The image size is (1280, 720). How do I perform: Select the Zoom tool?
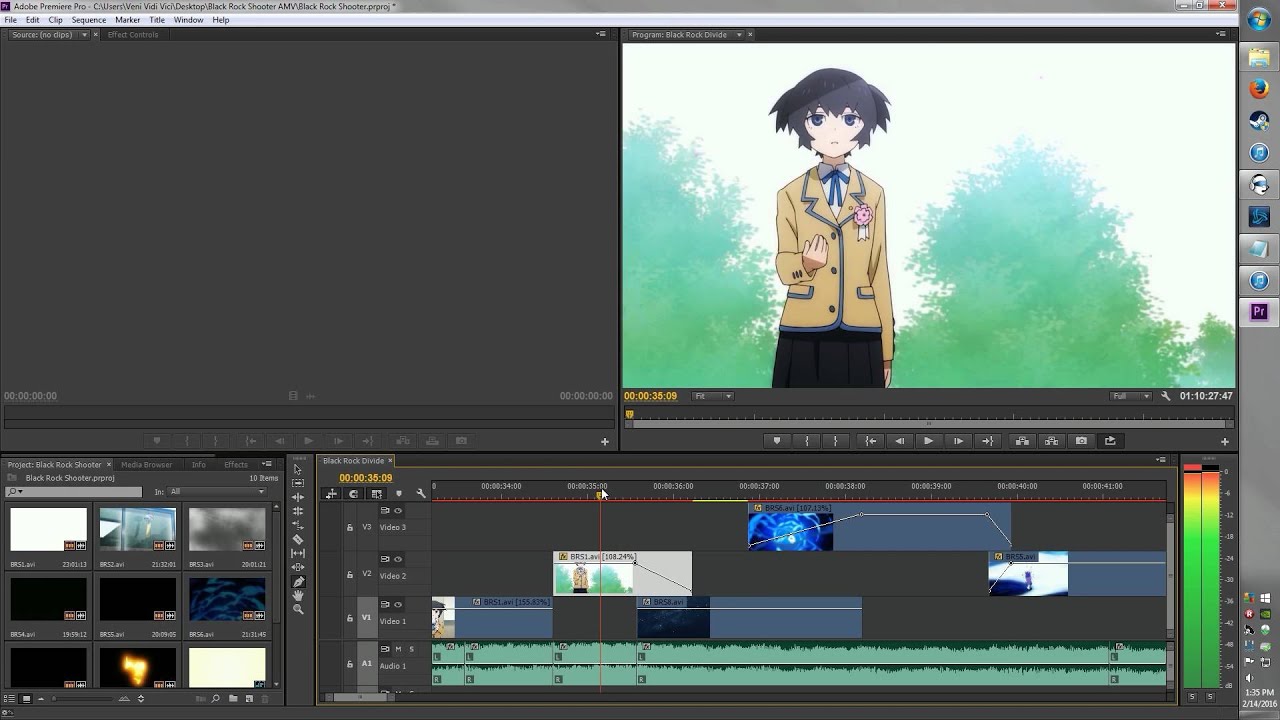(x=297, y=609)
